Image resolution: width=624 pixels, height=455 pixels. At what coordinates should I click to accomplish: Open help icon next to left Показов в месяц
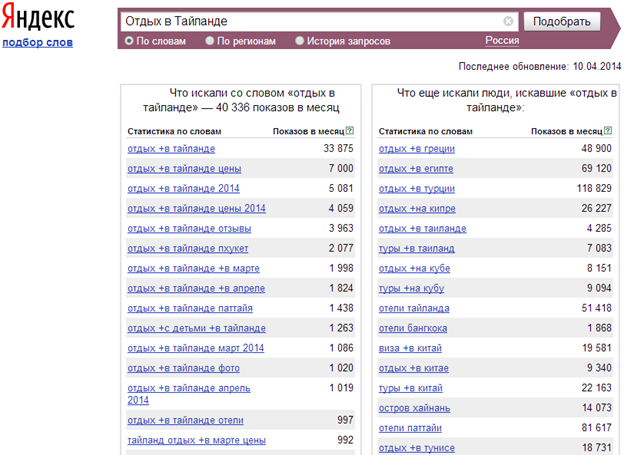coord(350,131)
